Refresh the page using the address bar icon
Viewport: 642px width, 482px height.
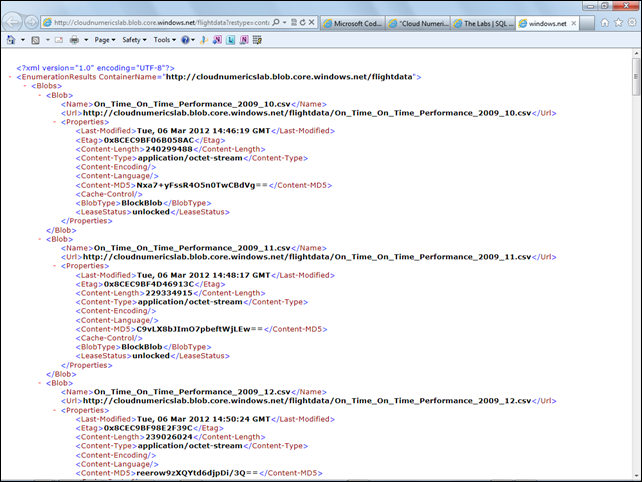(x=303, y=23)
